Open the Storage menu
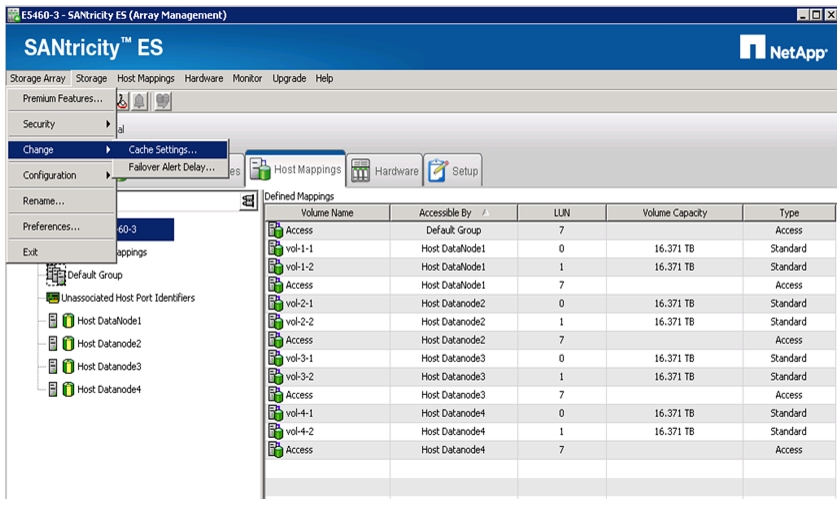Screen dimensions: 840x529 point(91,78)
